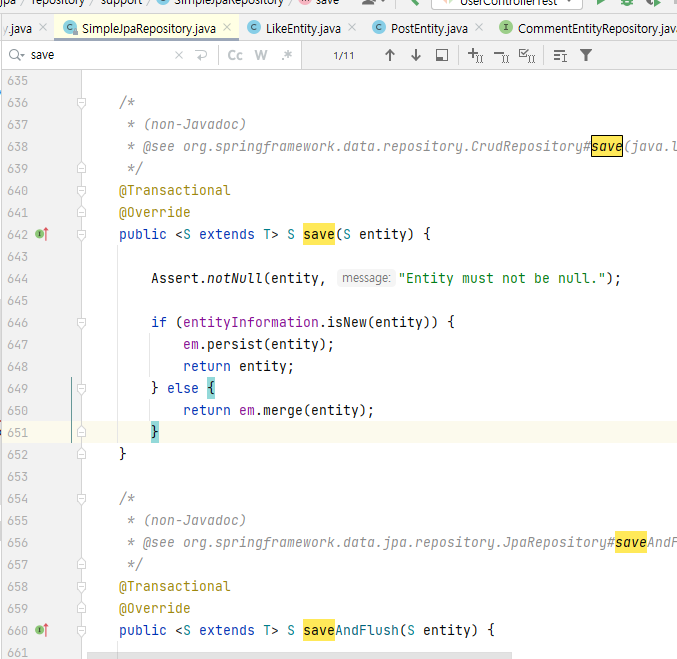Open the UserControllerTest run configuration dropdown
The image size is (677, 659).
click(509, 3)
